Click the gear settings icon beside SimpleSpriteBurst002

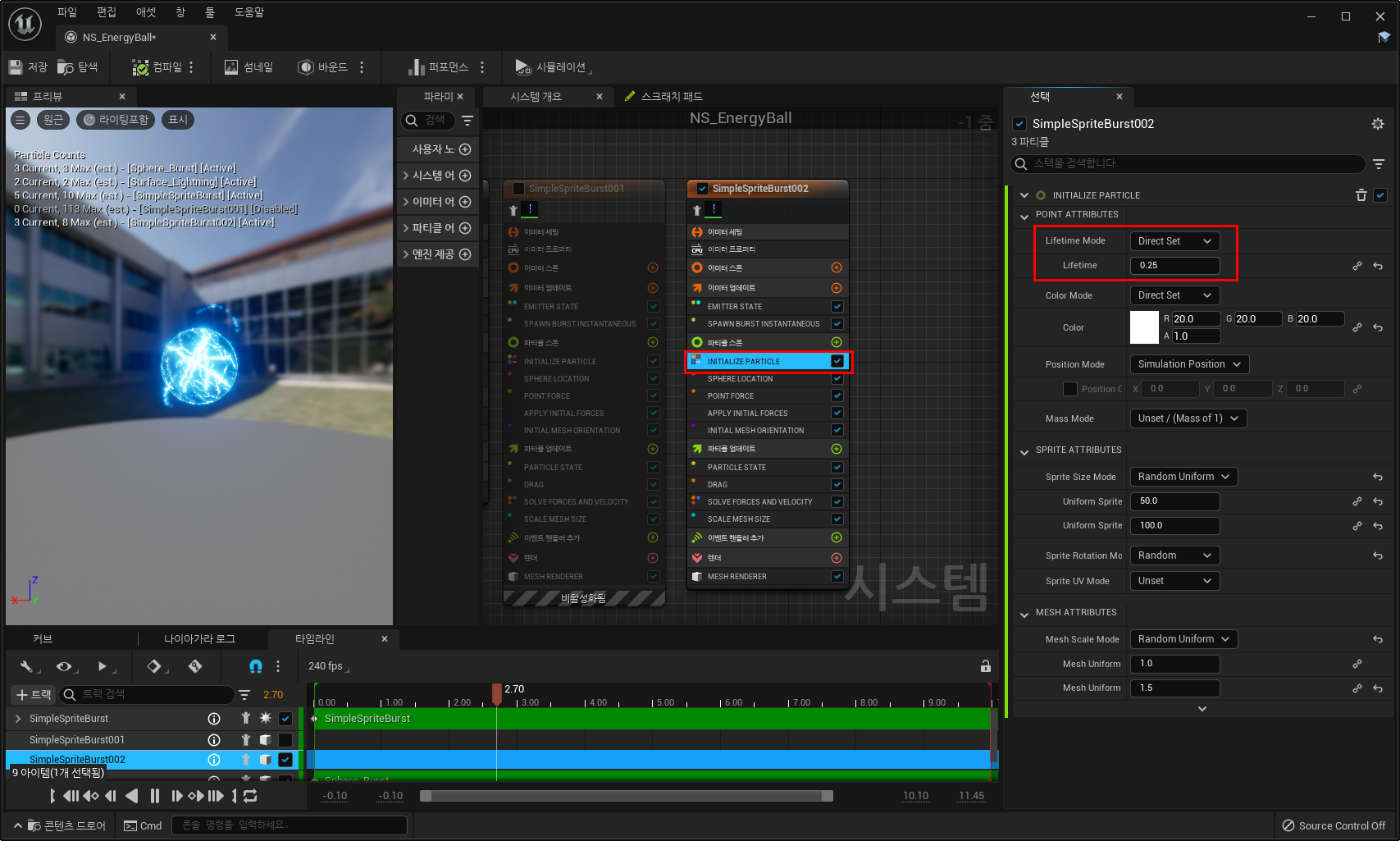1378,124
